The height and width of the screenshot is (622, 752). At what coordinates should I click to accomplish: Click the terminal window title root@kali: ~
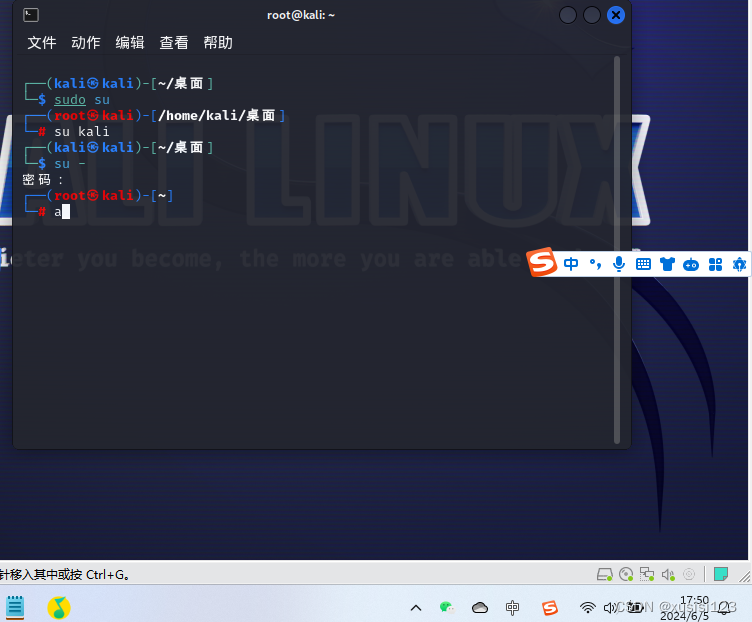point(301,15)
